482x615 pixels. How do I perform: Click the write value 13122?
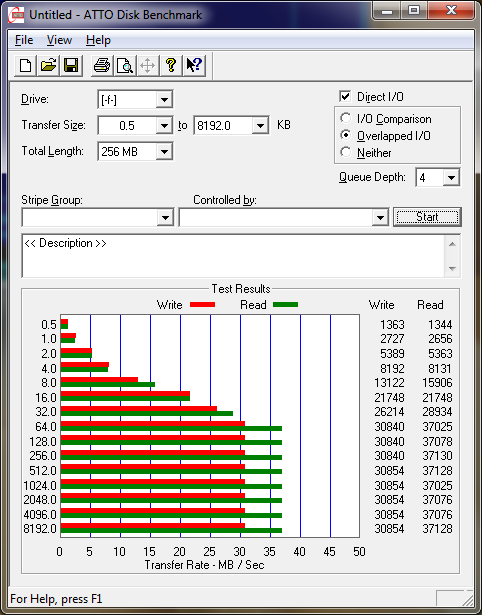[389, 382]
